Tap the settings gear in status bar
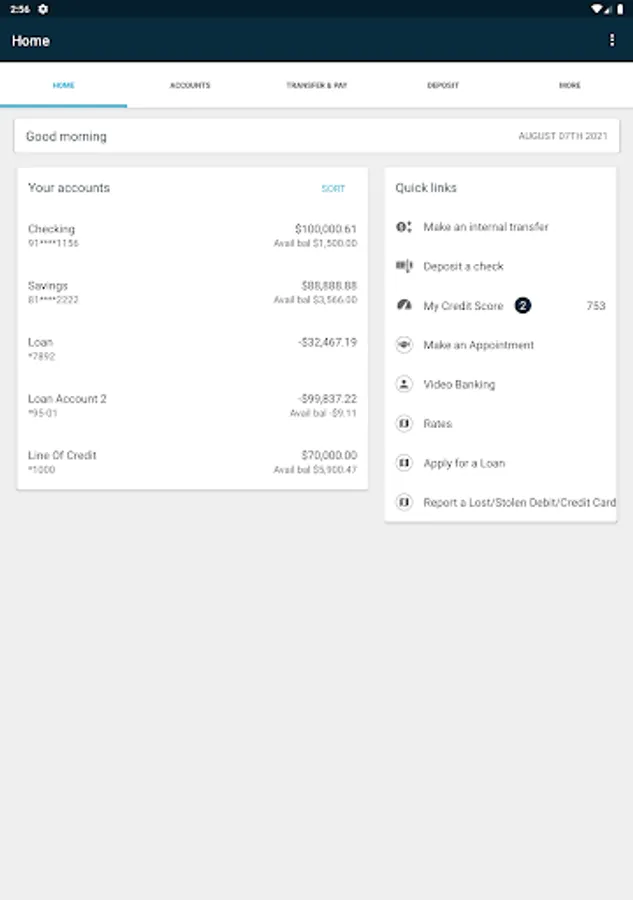Image resolution: width=633 pixels, height=900 pixels. click(43, 8)
